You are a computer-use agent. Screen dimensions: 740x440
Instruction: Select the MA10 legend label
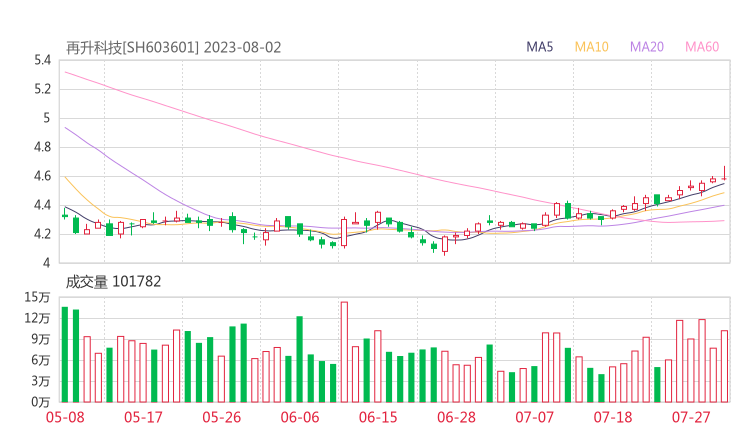591,47
